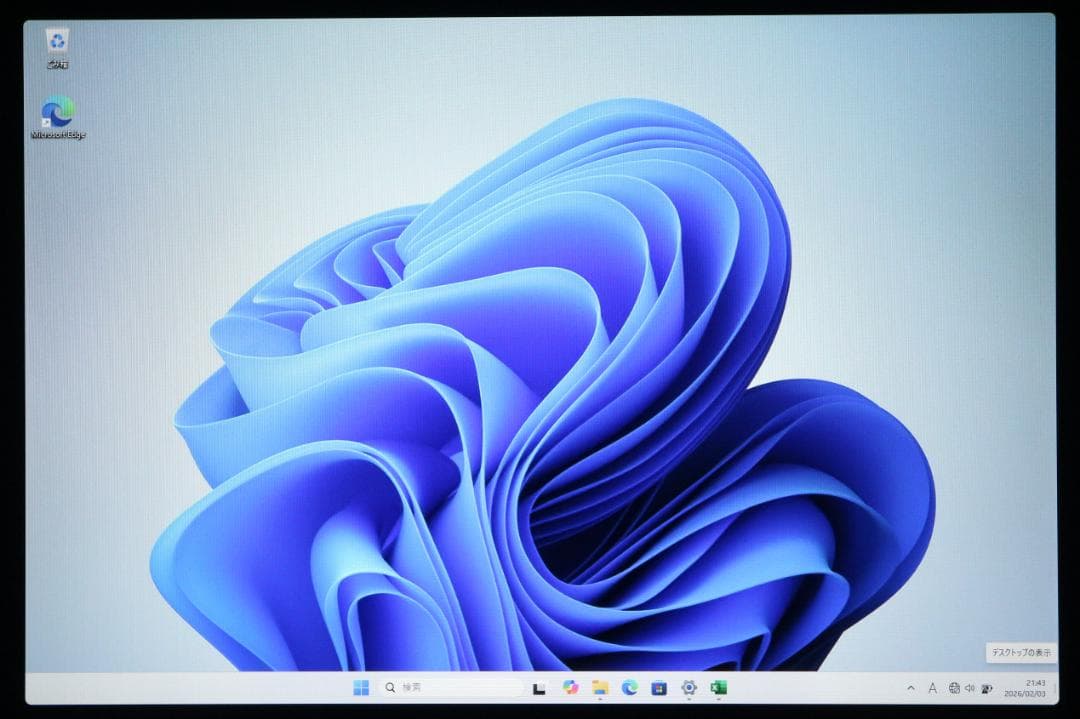Screen dimensions: 1080x719
Task: Launch Copilot from the taskbar
Action: coord(570,688)
